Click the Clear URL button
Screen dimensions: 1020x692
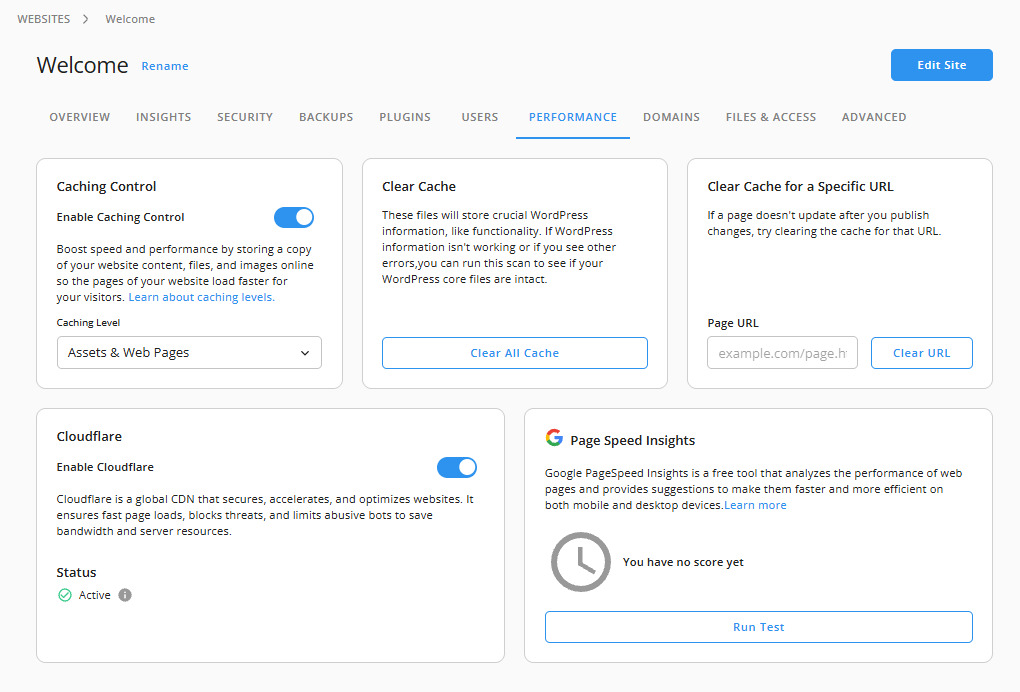click(x=921, y=353)
